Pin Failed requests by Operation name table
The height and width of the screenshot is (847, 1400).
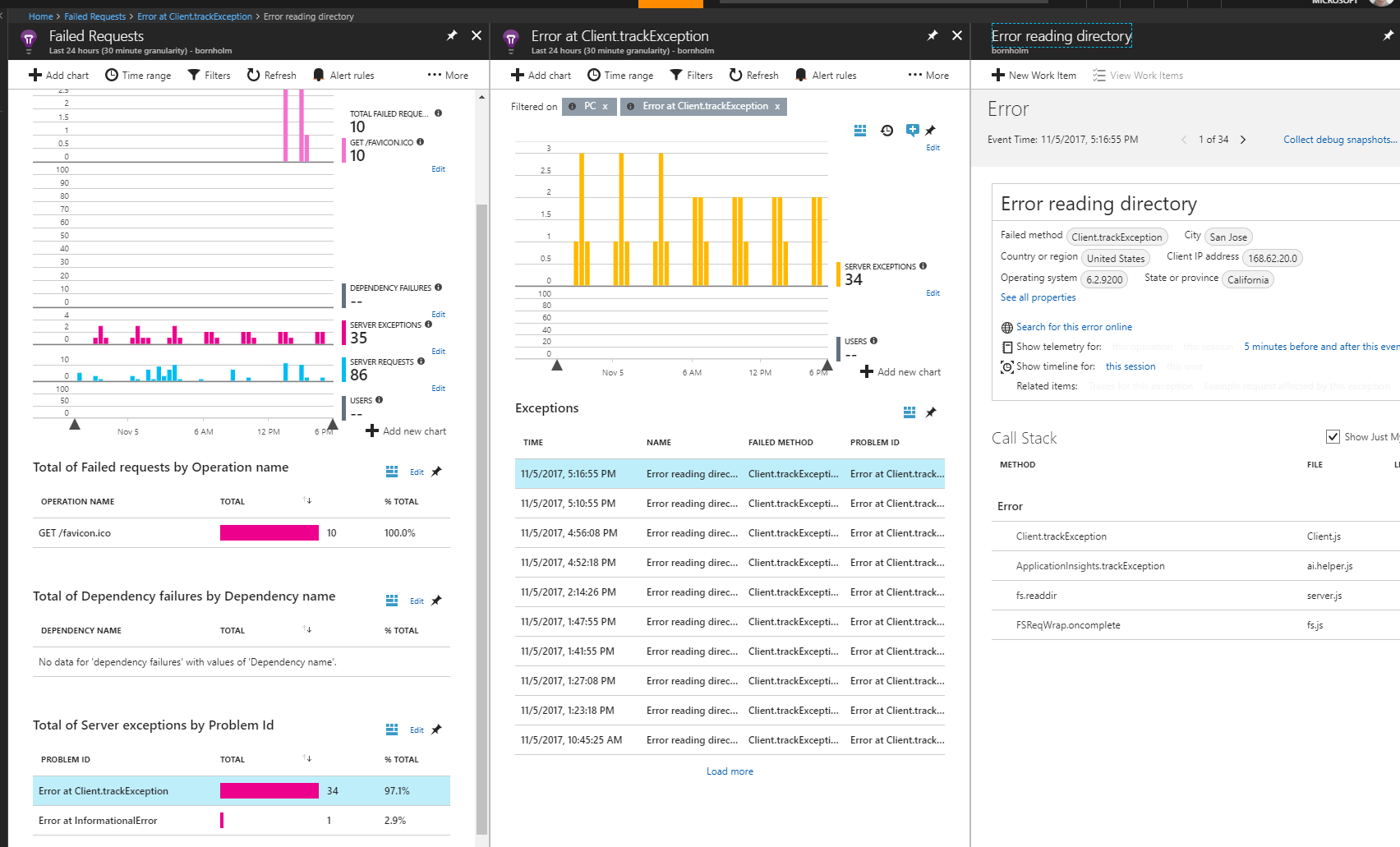point(436,472)
